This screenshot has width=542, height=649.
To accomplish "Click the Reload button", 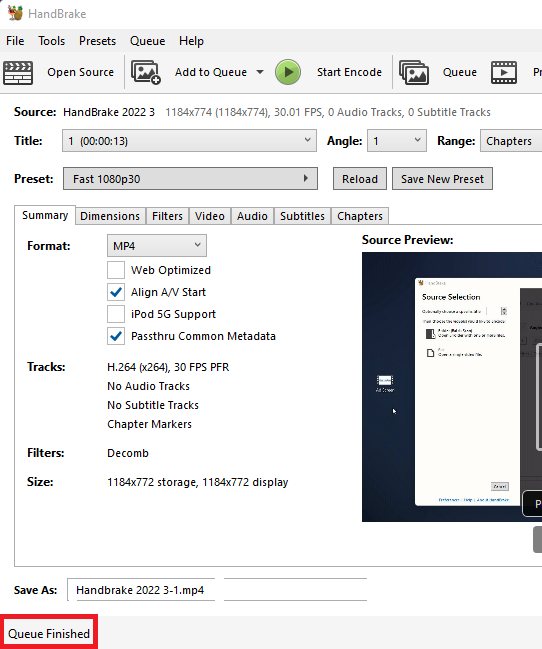I will point(360,179).
